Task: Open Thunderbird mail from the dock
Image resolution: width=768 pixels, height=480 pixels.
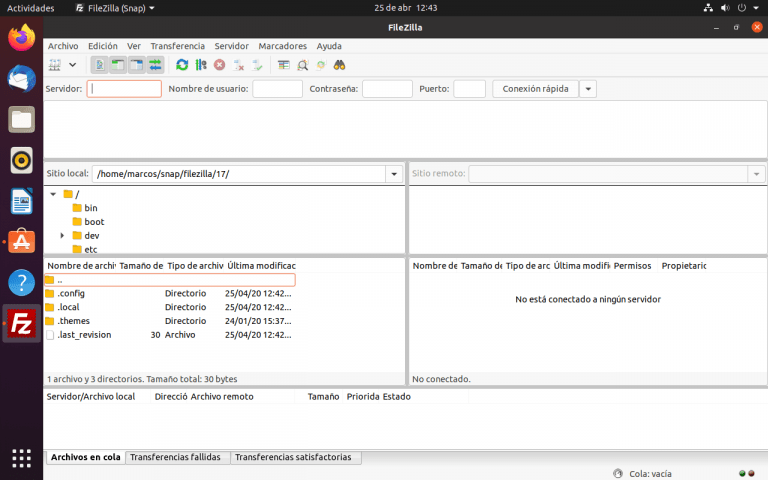Action: (x=22, y=78)
